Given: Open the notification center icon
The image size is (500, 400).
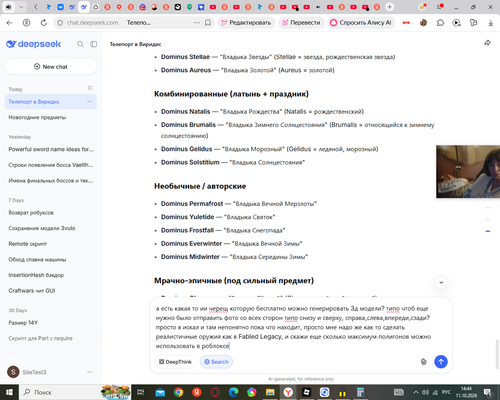Looking at the screenshot, I should pos(488,392).
